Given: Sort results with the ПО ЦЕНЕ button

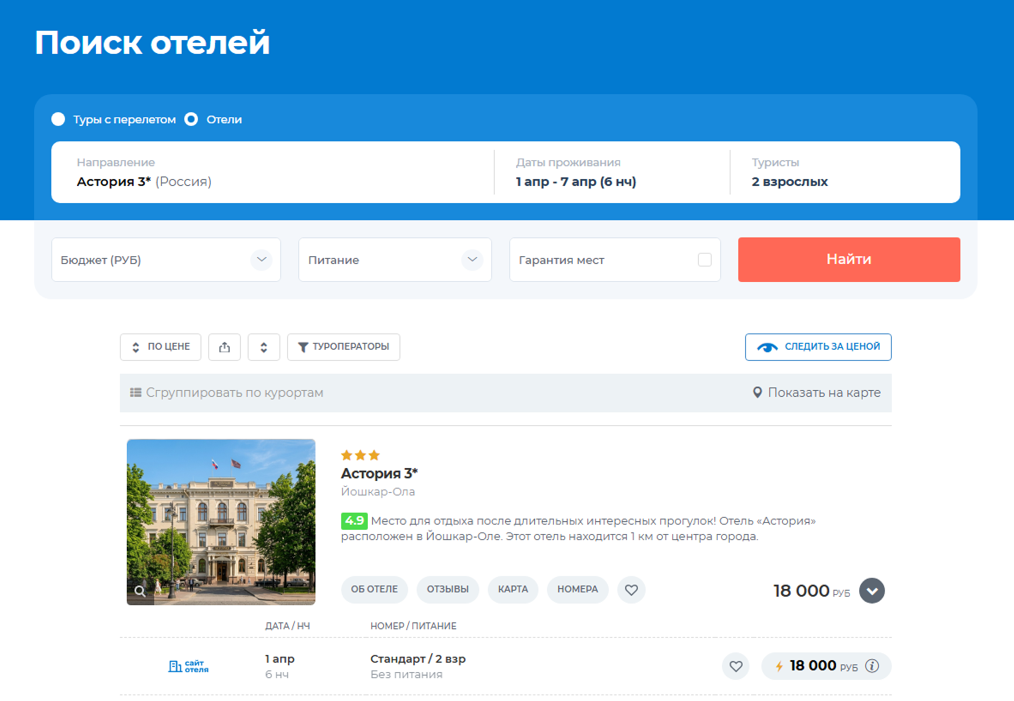Looking at the screenshot, I should point(160,347).
